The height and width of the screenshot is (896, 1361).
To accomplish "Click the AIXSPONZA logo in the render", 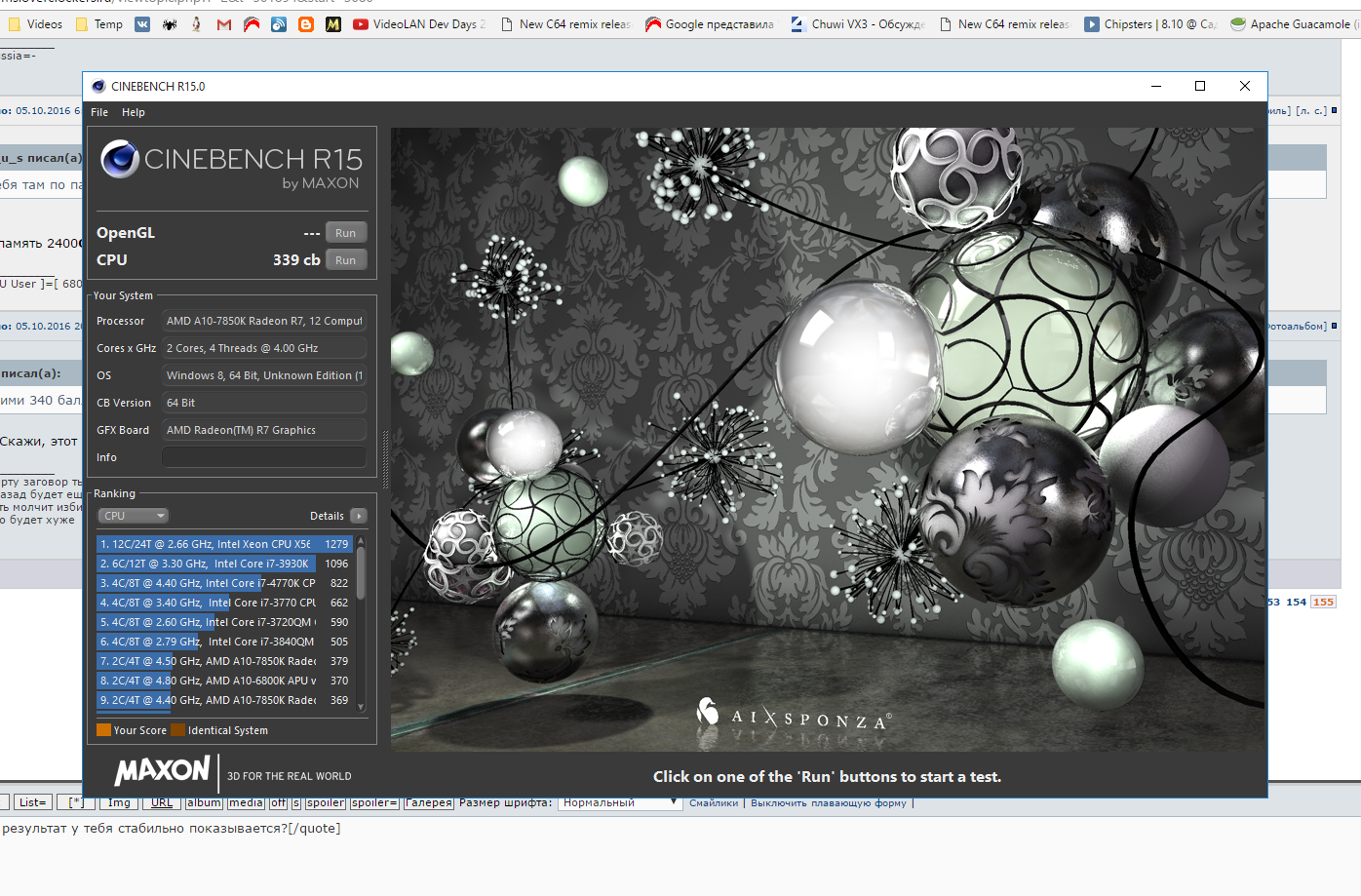I will tap(793, 715).
